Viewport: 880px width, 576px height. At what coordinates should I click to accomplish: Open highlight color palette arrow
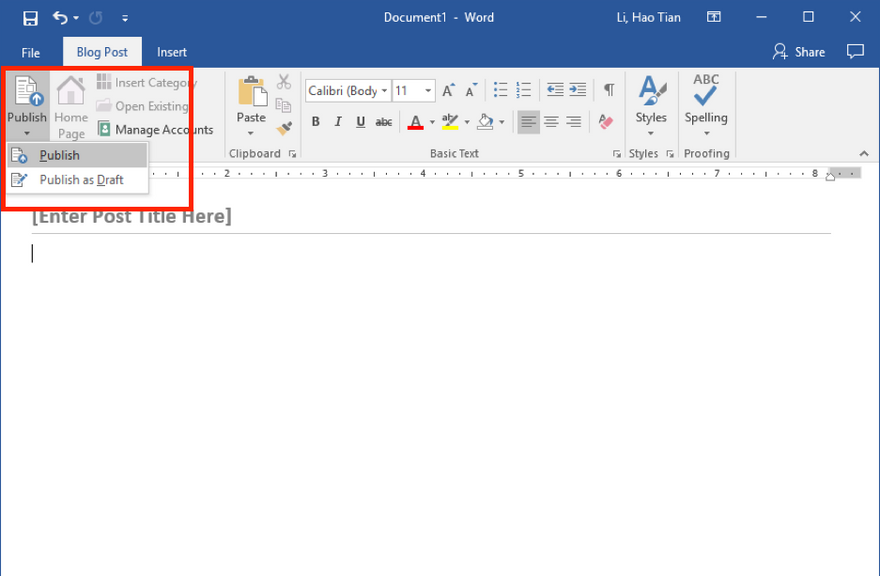click(x=467, y=122)
